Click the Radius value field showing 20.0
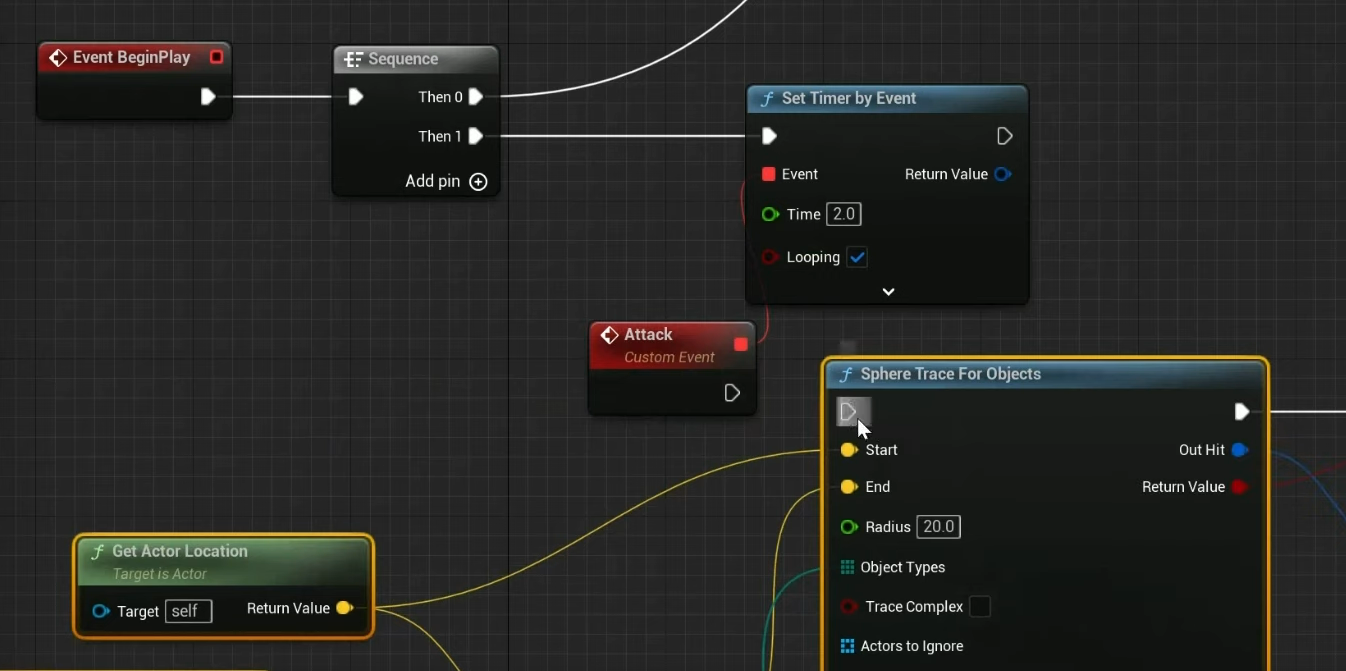Screen dimensions: 1346x671 coord(939,527)
